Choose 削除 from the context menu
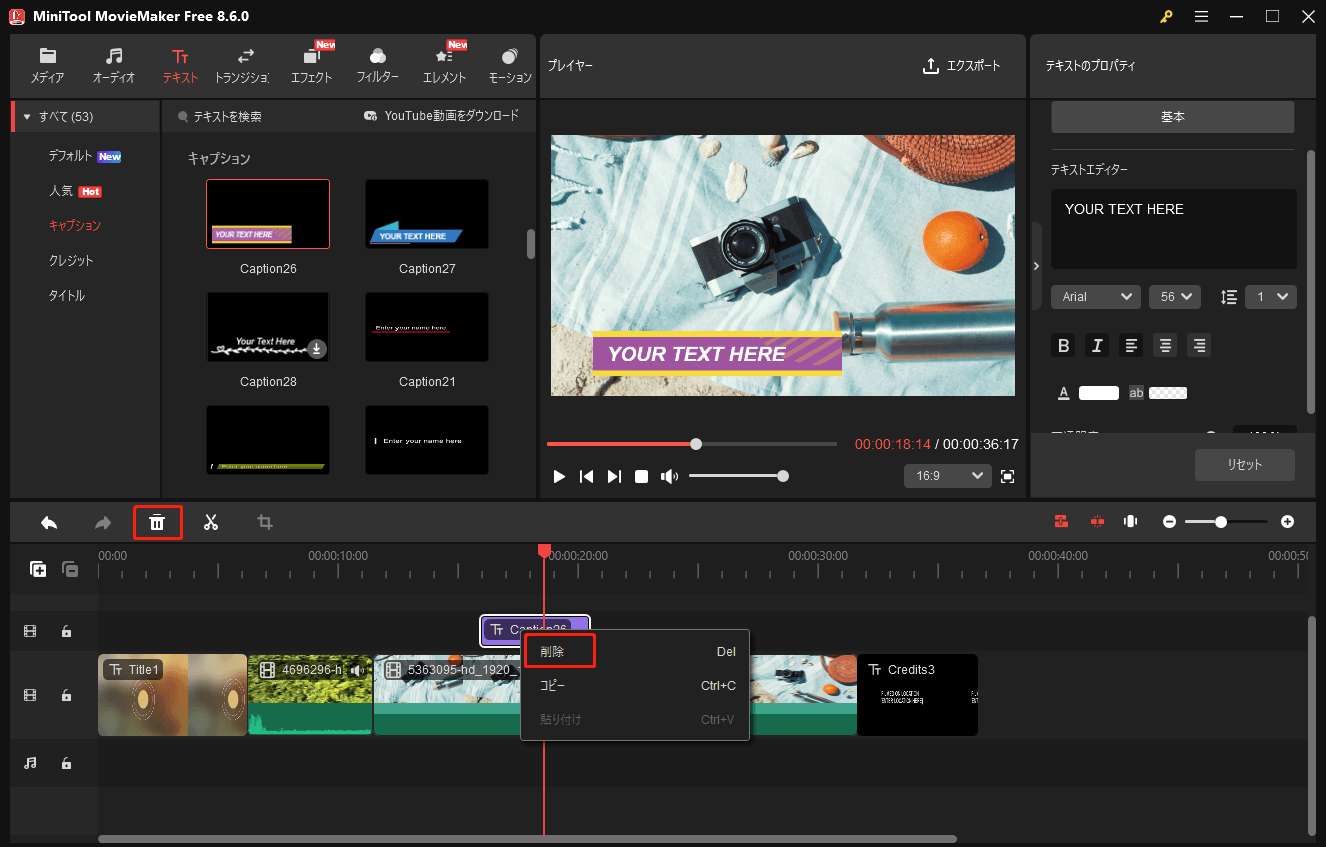 click(x=559, y=651)
